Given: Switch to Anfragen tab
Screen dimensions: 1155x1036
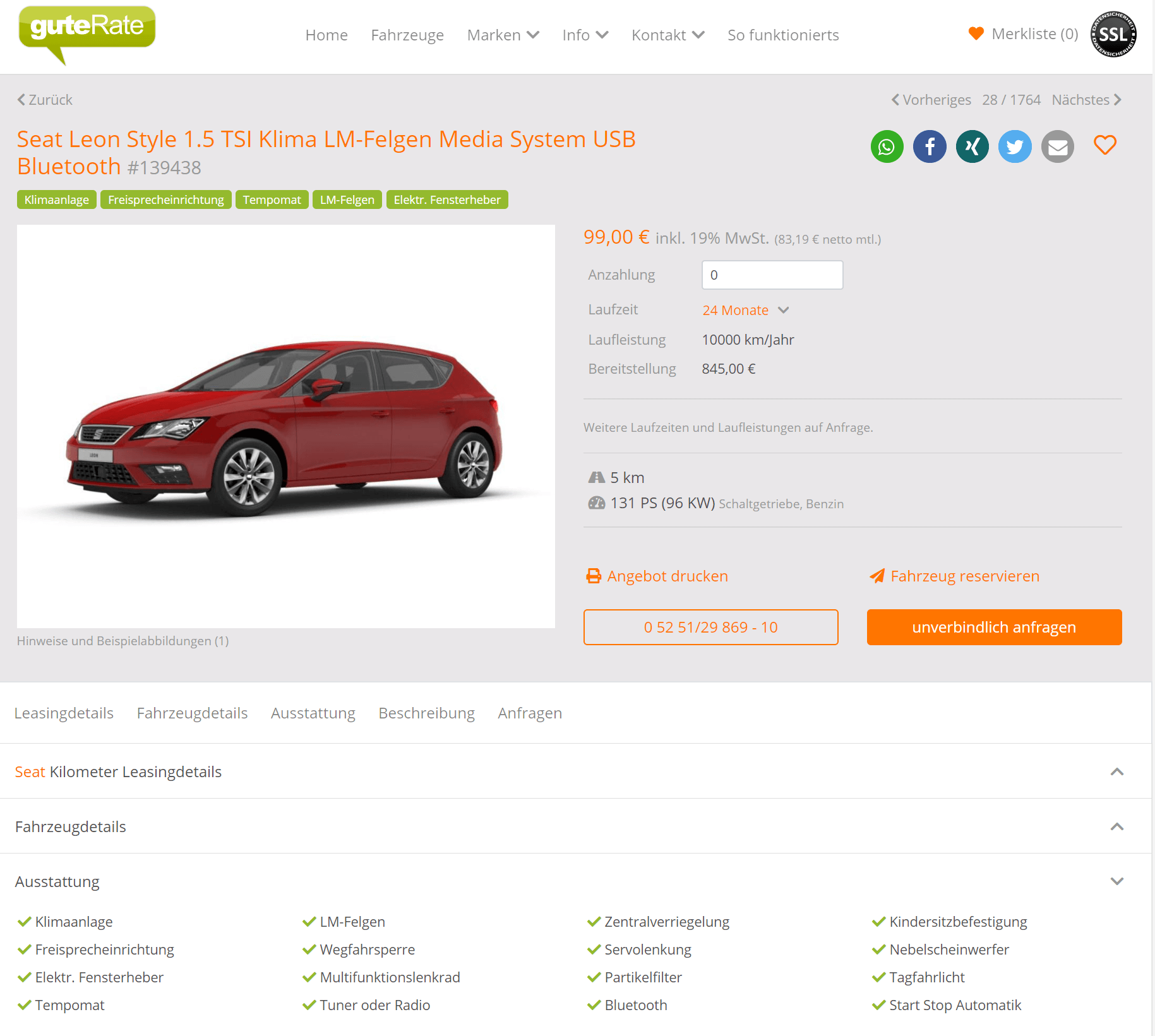Looking at the screenshot, I should click(530, 713).
